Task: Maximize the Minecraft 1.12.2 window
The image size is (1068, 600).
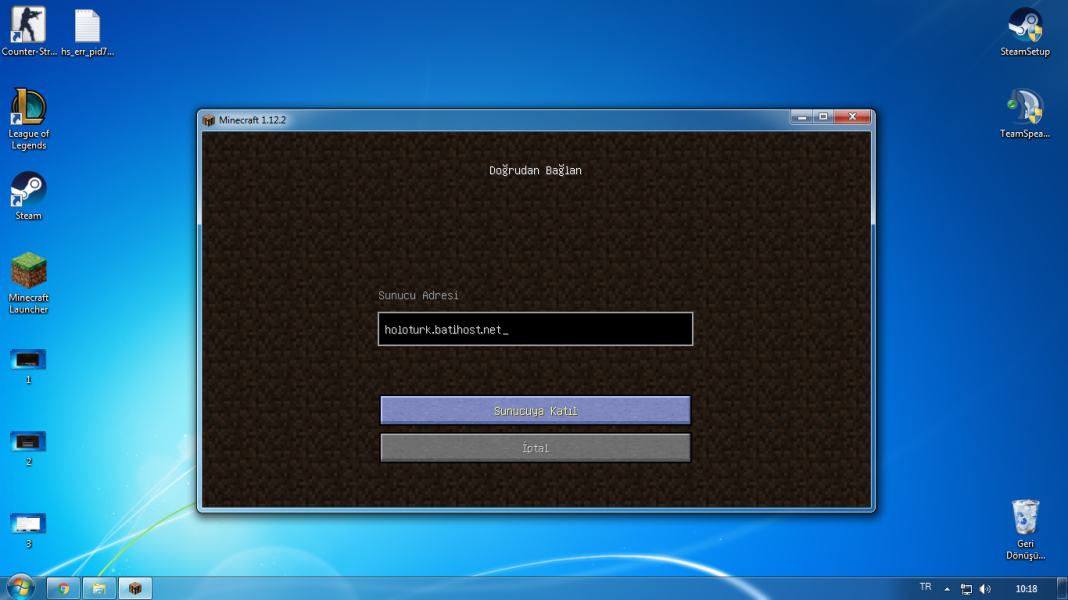Action: [x=823, y=117]
